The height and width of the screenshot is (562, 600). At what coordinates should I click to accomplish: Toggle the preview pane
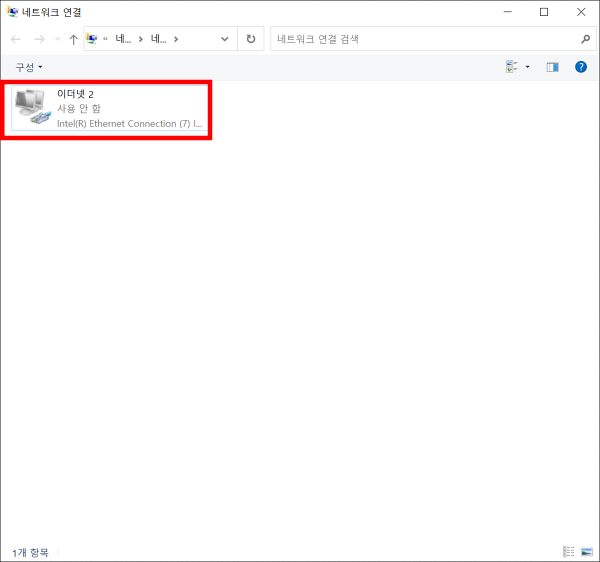[552, 67]
